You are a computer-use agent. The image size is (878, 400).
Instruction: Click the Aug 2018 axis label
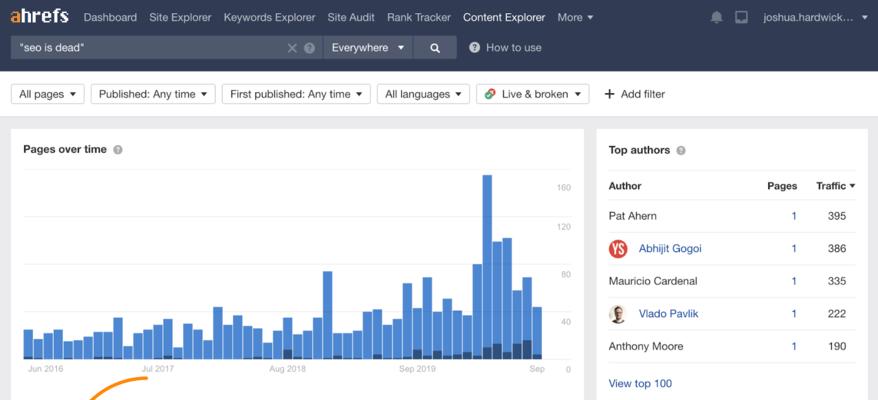click(x=287, y=369)
